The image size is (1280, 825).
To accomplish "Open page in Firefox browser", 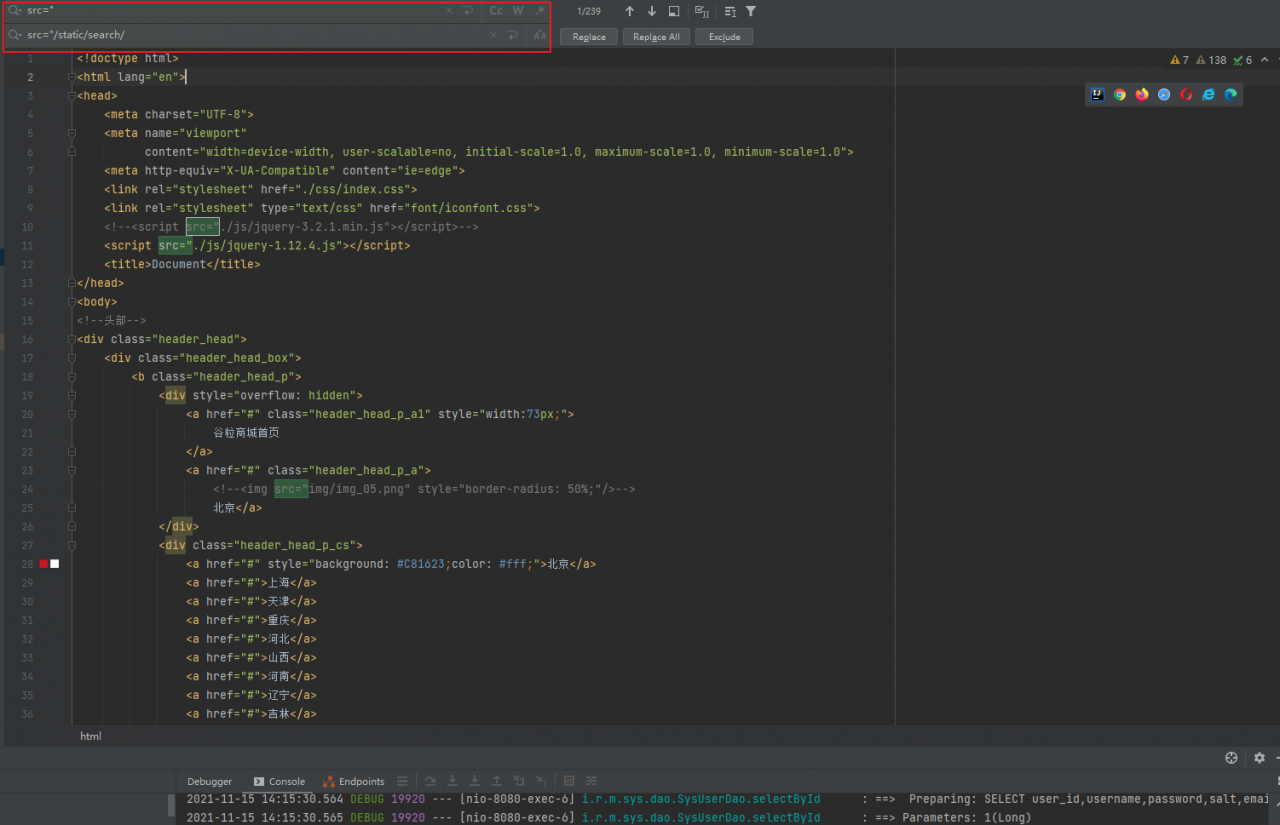I will point(1142,95).
